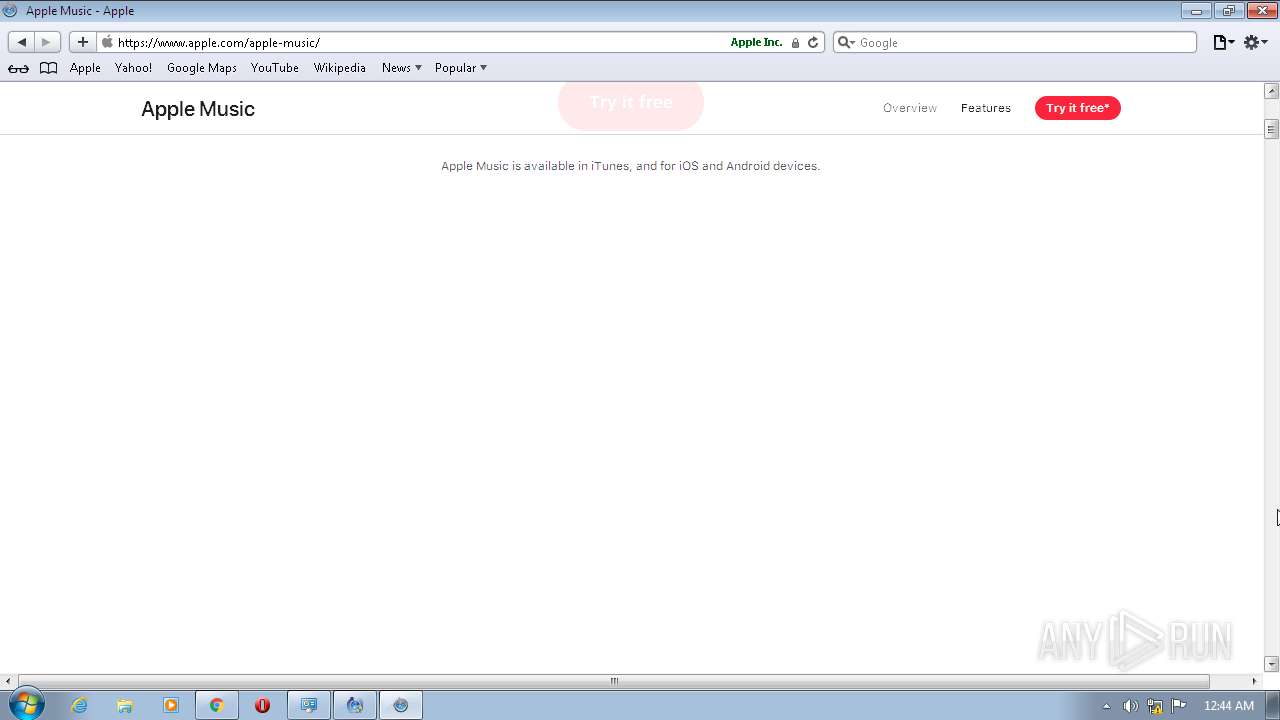Show Reading List glasses icon
Screen dimensions: 1280x720
18,68
